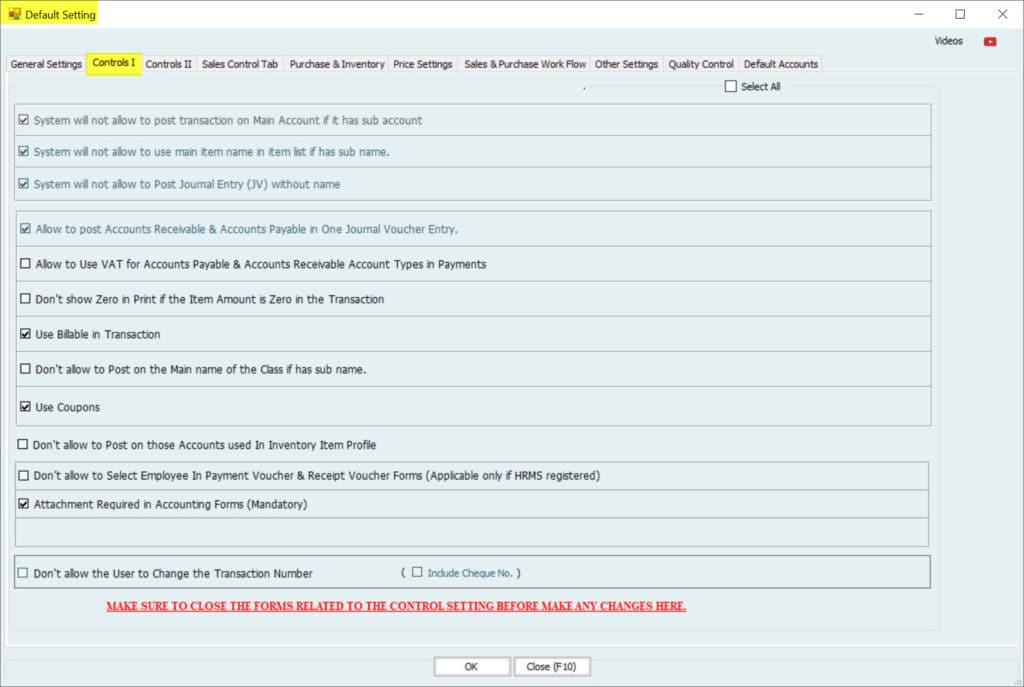Open Sales & Purchase Work Flow tab
Viewport: 1024px width, 687px height.
[x=525, y=64]
